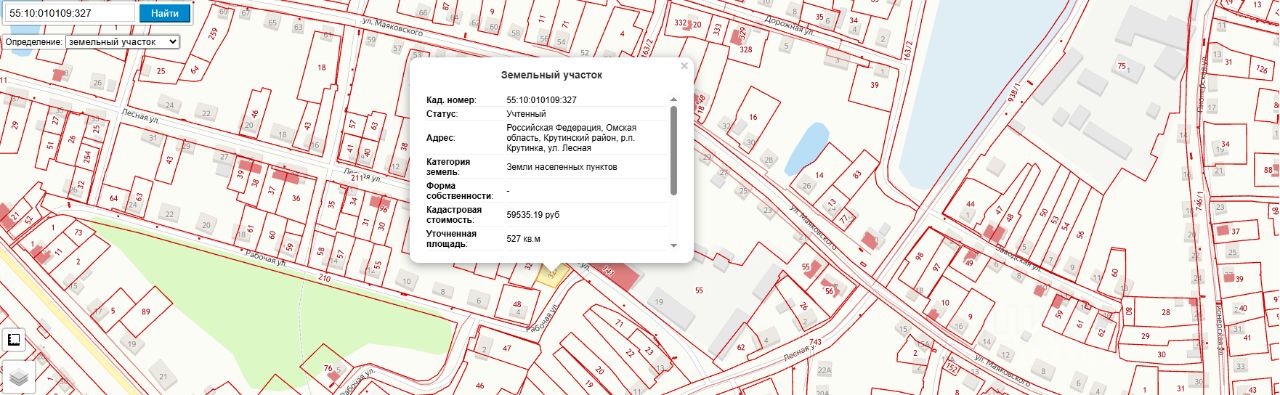Open the Определение type dropdown
Screen dimensions: 1280x395
(122, 42)
